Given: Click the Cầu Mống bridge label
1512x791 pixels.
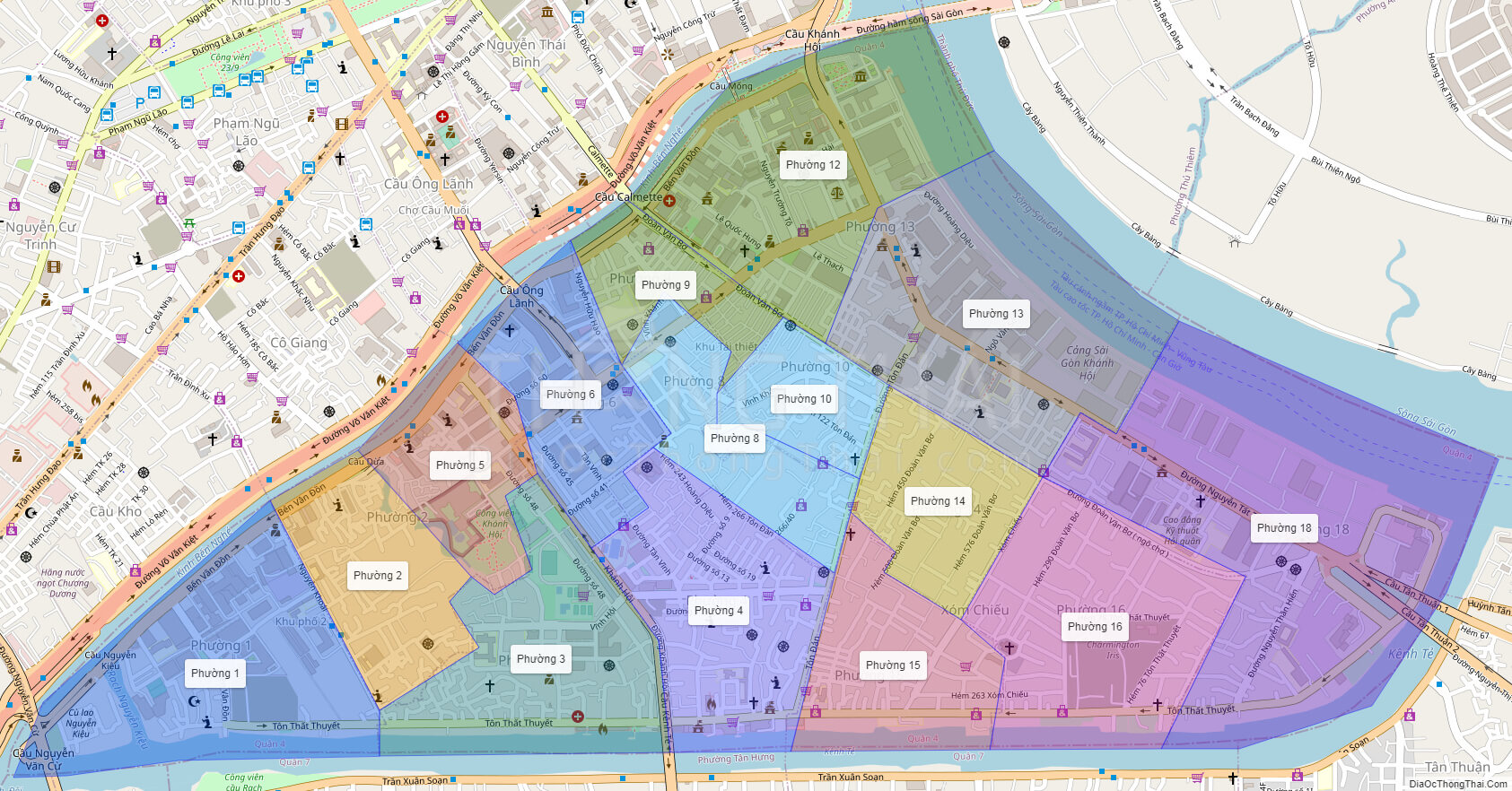Looking at the screenshot, I should point(731,86).
